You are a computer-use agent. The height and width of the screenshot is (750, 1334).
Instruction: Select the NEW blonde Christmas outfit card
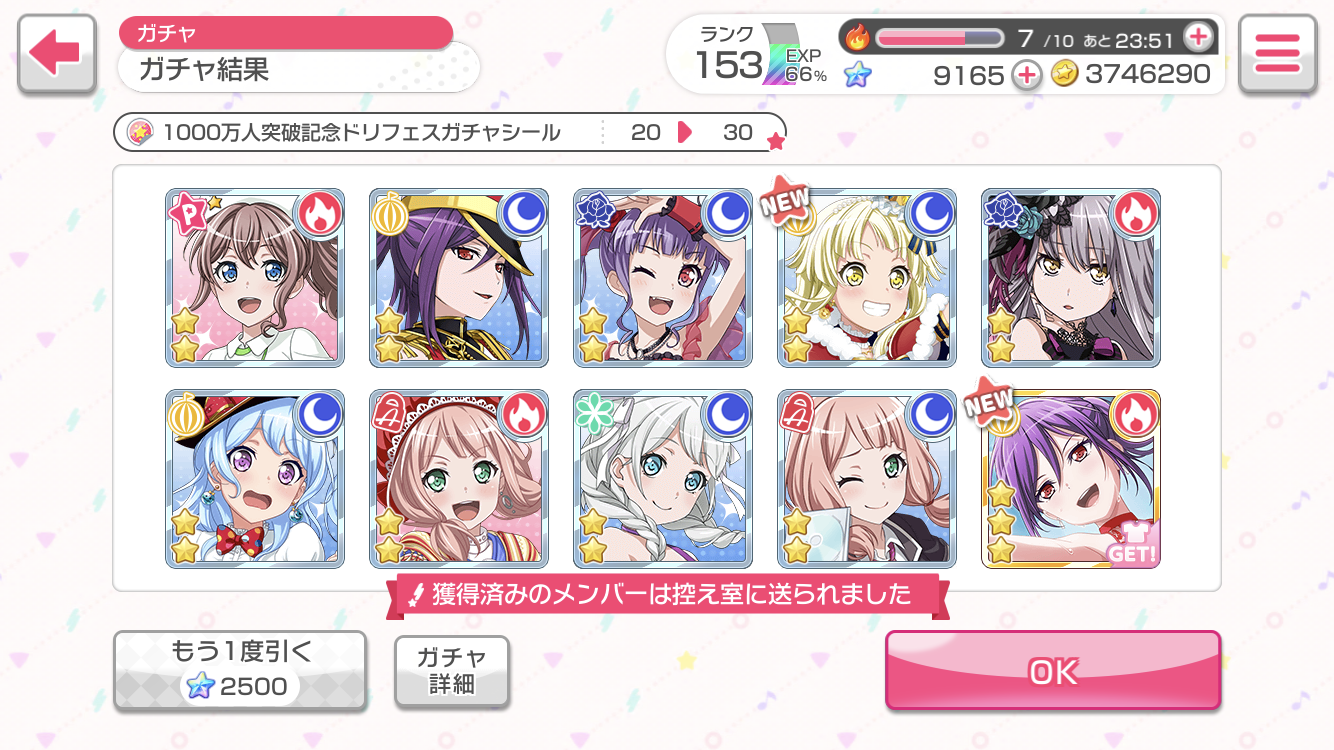point(867,278)
